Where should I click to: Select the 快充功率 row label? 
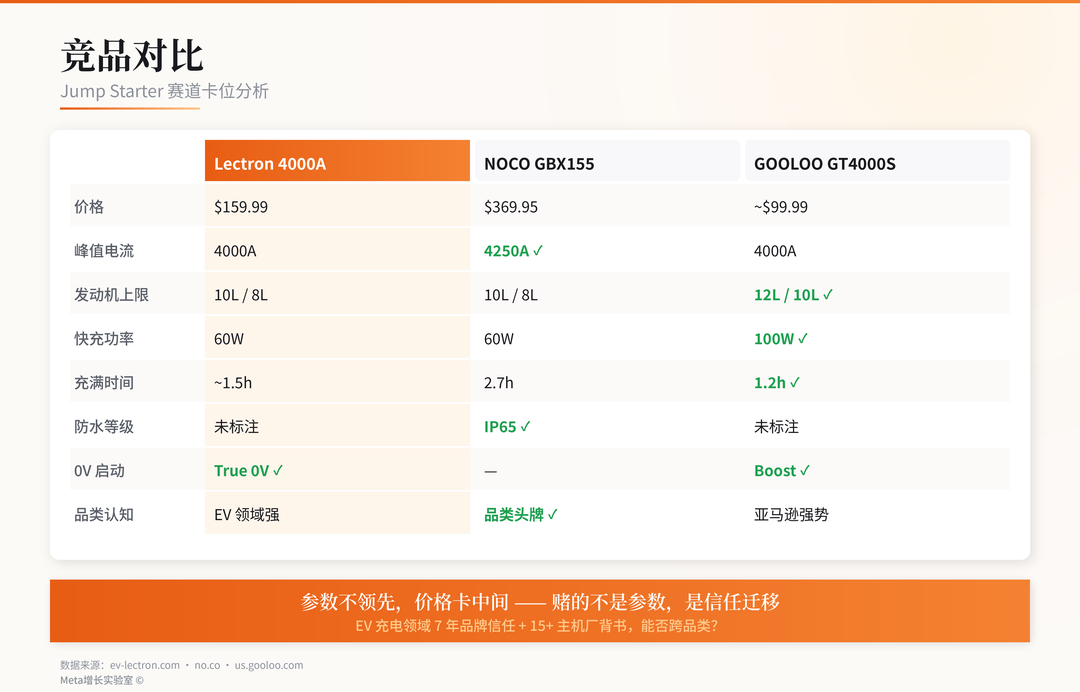104,339
